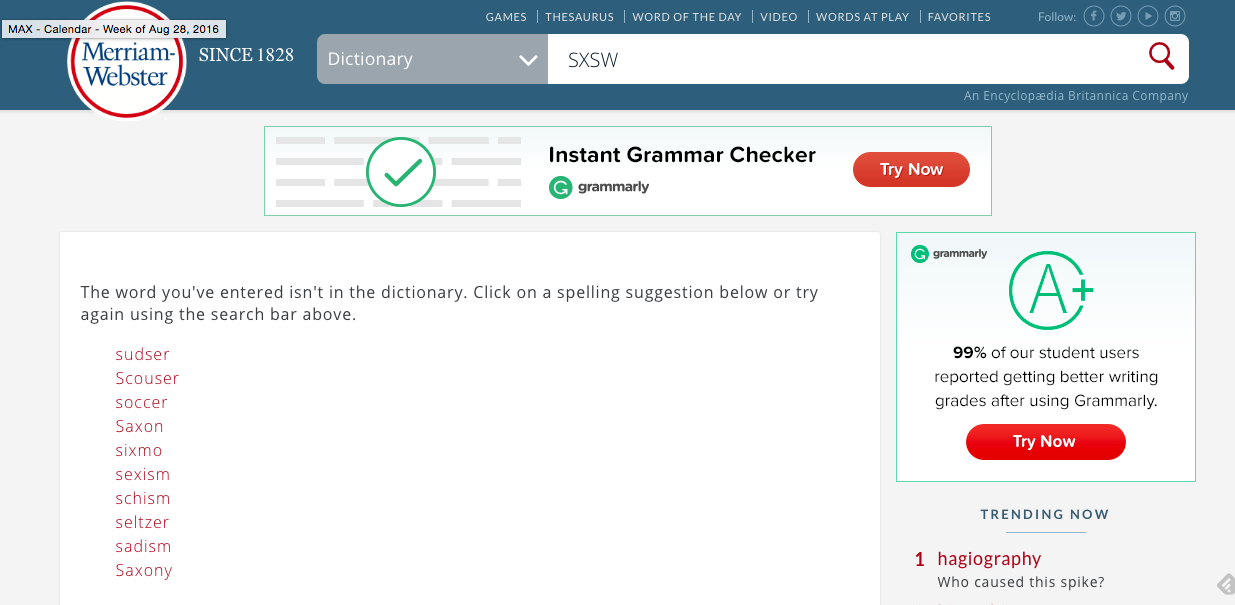Viewport: 1235px width, 605px height.
Task: Click the SINCE 1828 text
Action: click(x=246, y=55)
